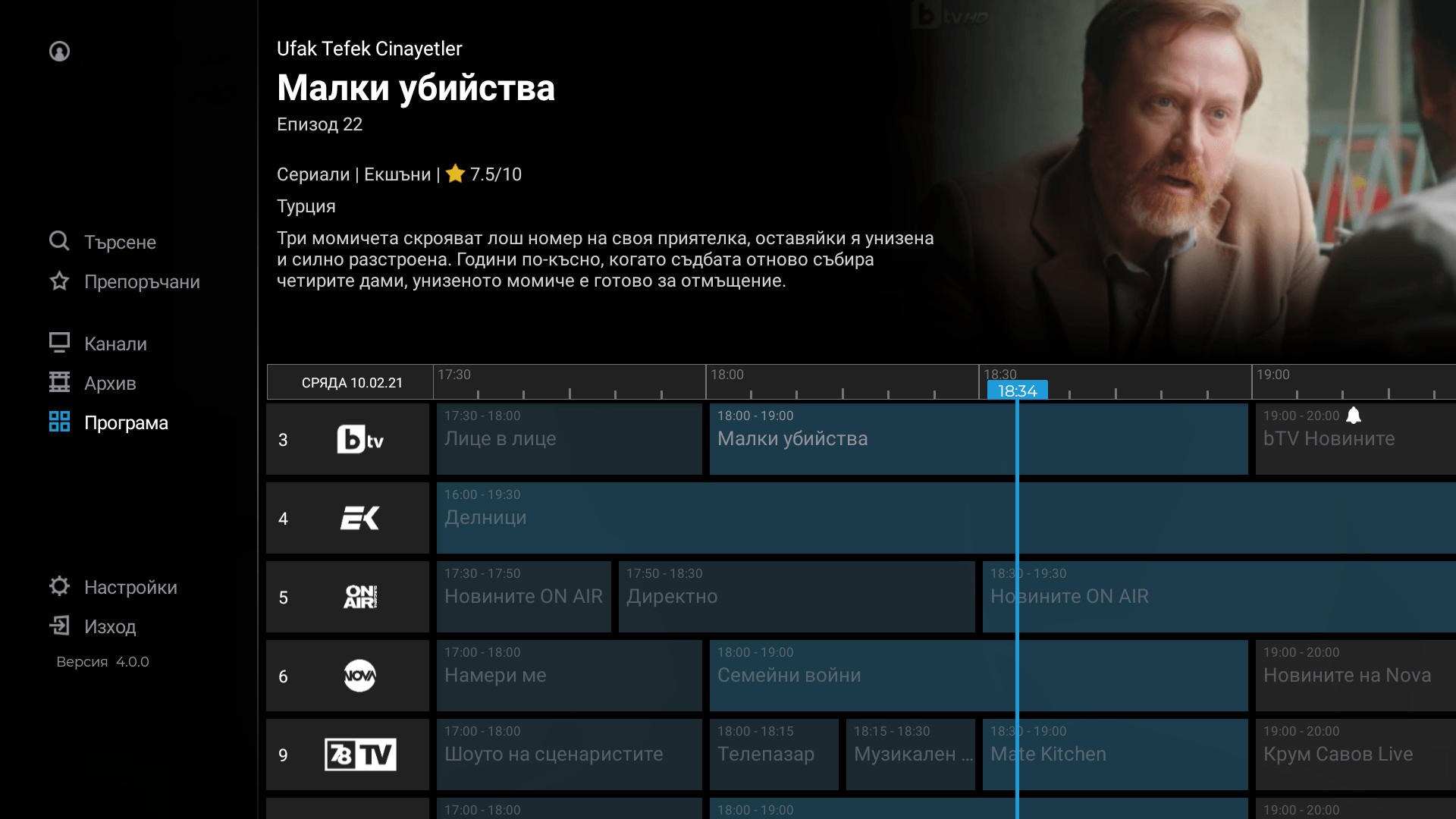Screen dimensions: 1456x819
Task: Click the Изход exit icon
Action: (x=59, y=626)
